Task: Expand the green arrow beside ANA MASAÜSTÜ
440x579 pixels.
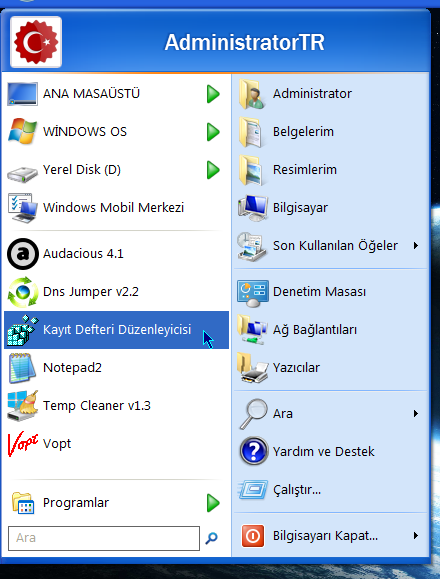Action: click(213, 94)
